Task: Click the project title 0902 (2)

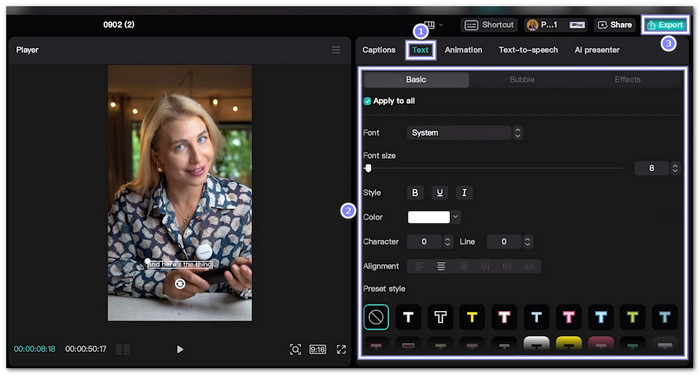Action: [x=119, y=25]
